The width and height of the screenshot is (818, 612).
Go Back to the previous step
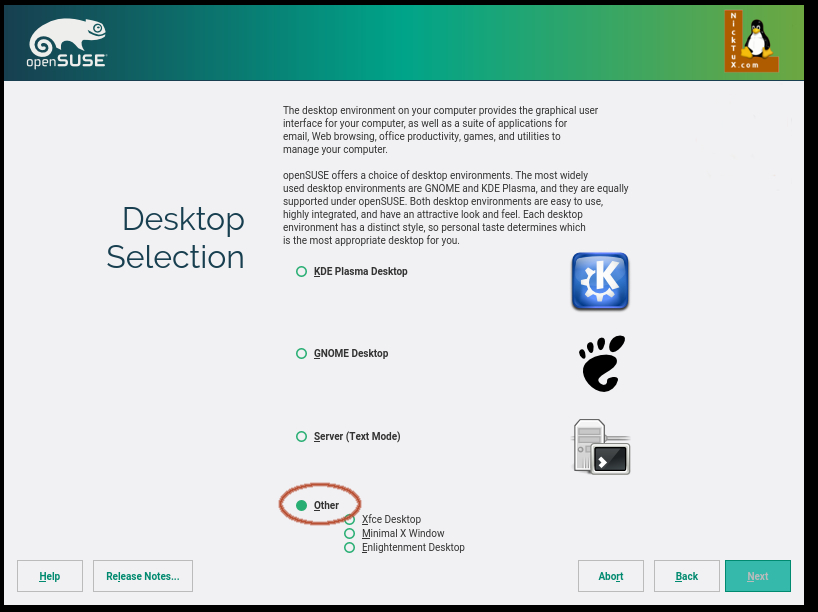coord(687,576)
